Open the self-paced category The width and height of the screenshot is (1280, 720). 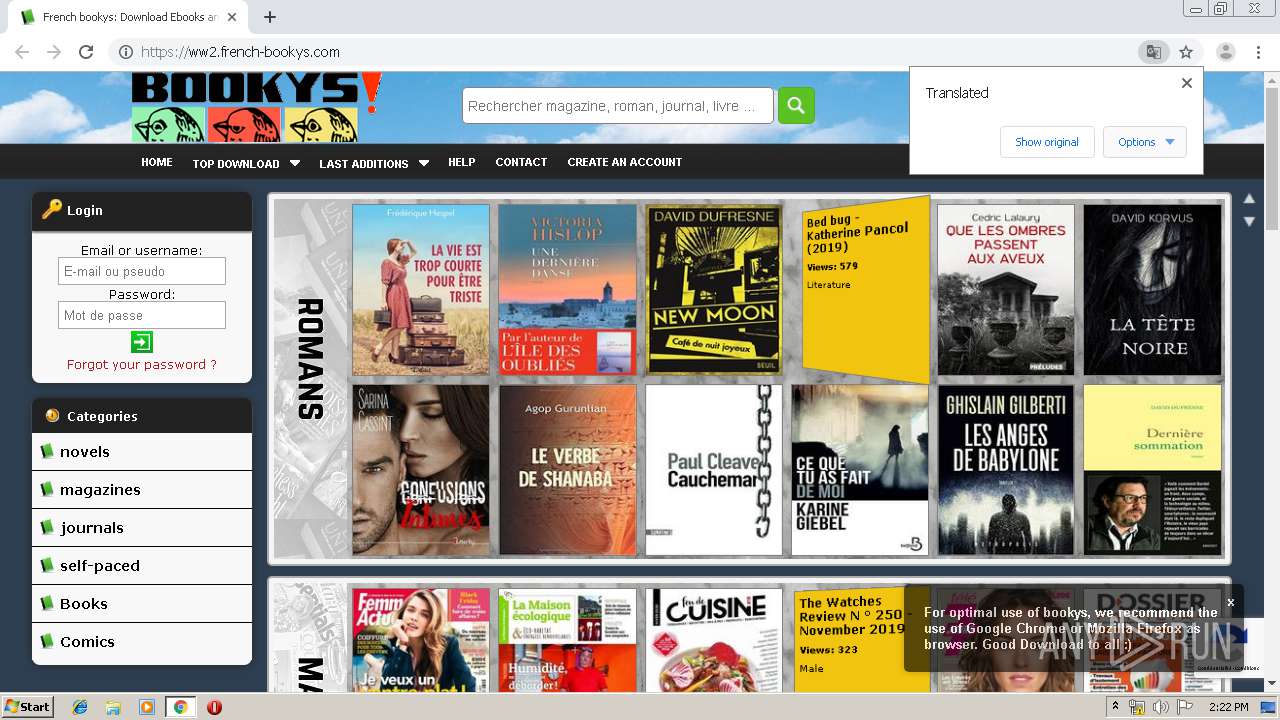pyautogui.click(x=142, y=566)
